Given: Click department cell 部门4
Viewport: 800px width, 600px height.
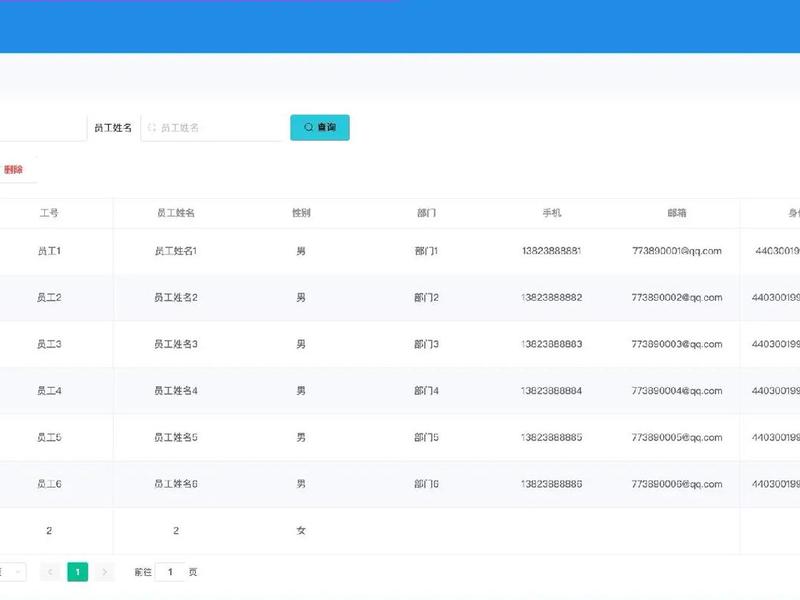Looking at the screenshot, I should click(427, 391).
